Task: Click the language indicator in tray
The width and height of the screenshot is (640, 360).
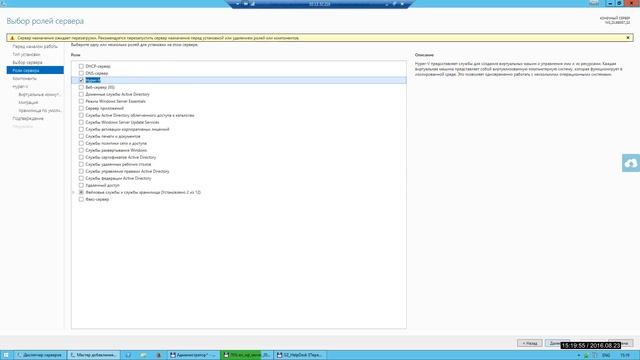Action: click(x=606, y=356)
